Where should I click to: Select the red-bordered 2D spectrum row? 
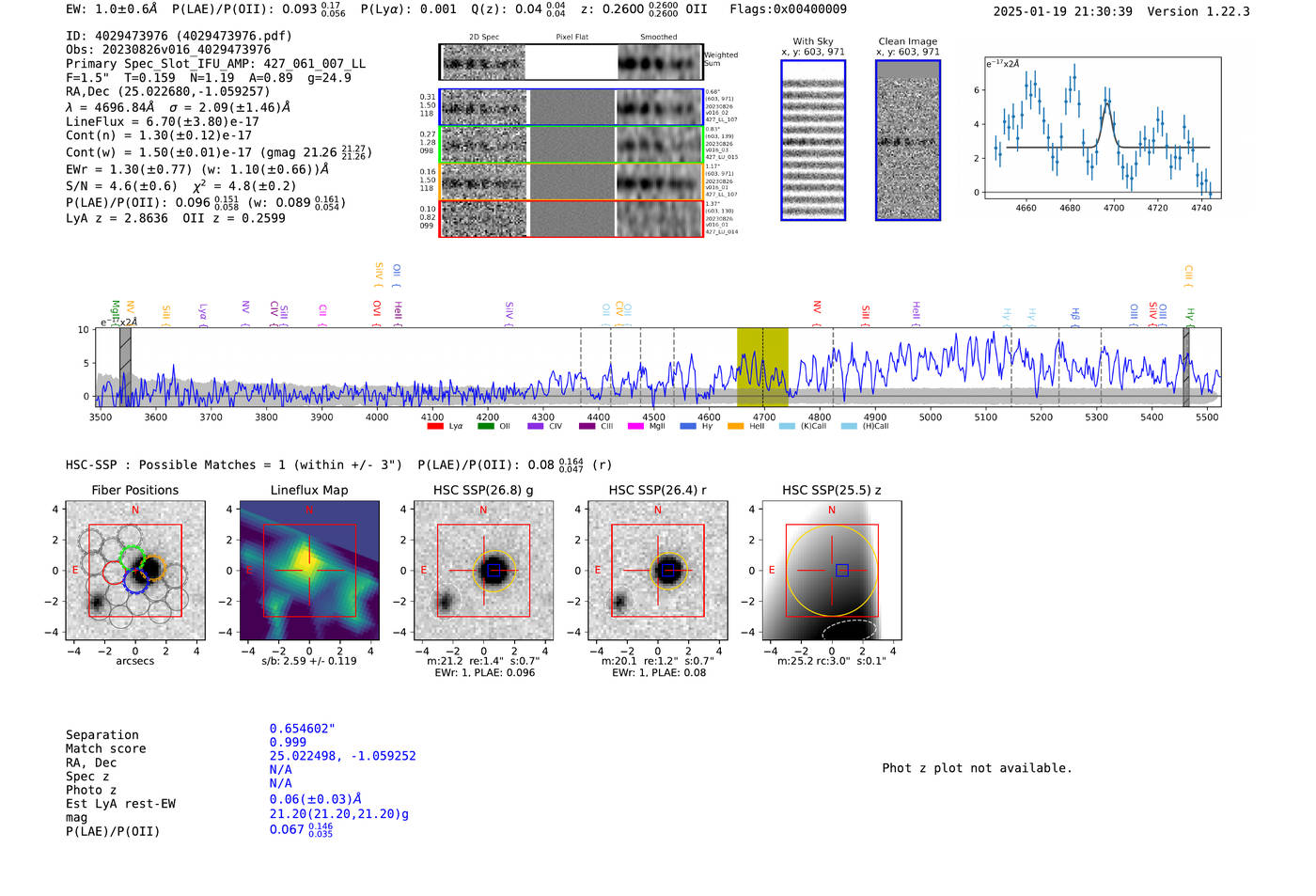571,218
